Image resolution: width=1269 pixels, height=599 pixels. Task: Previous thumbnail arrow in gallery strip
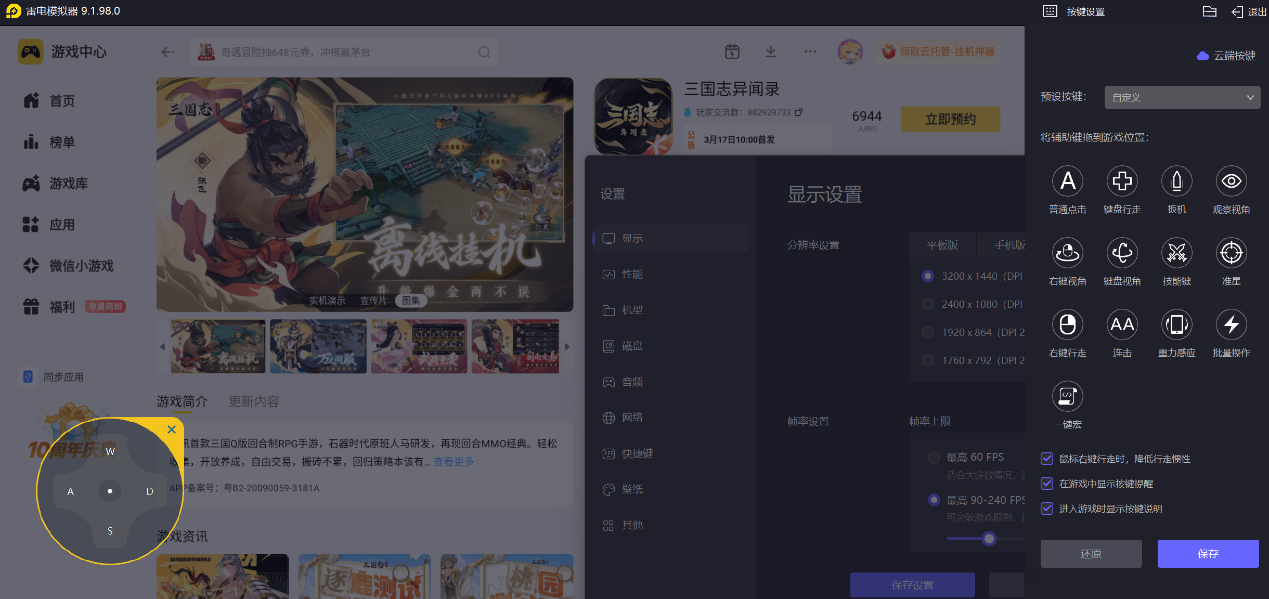click(163, 346)
